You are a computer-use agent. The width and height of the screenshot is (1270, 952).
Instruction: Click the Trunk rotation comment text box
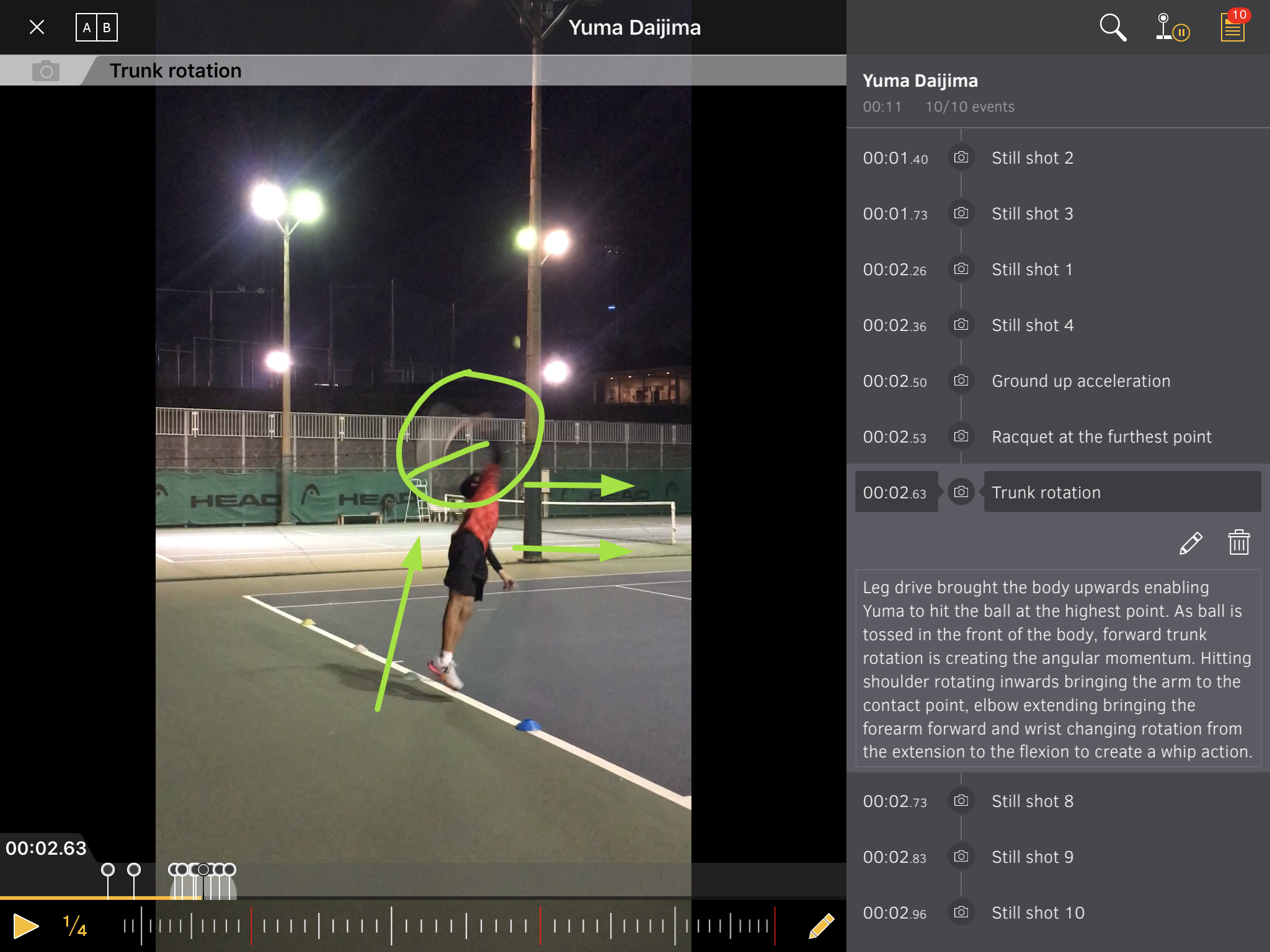click(1057, 669)
